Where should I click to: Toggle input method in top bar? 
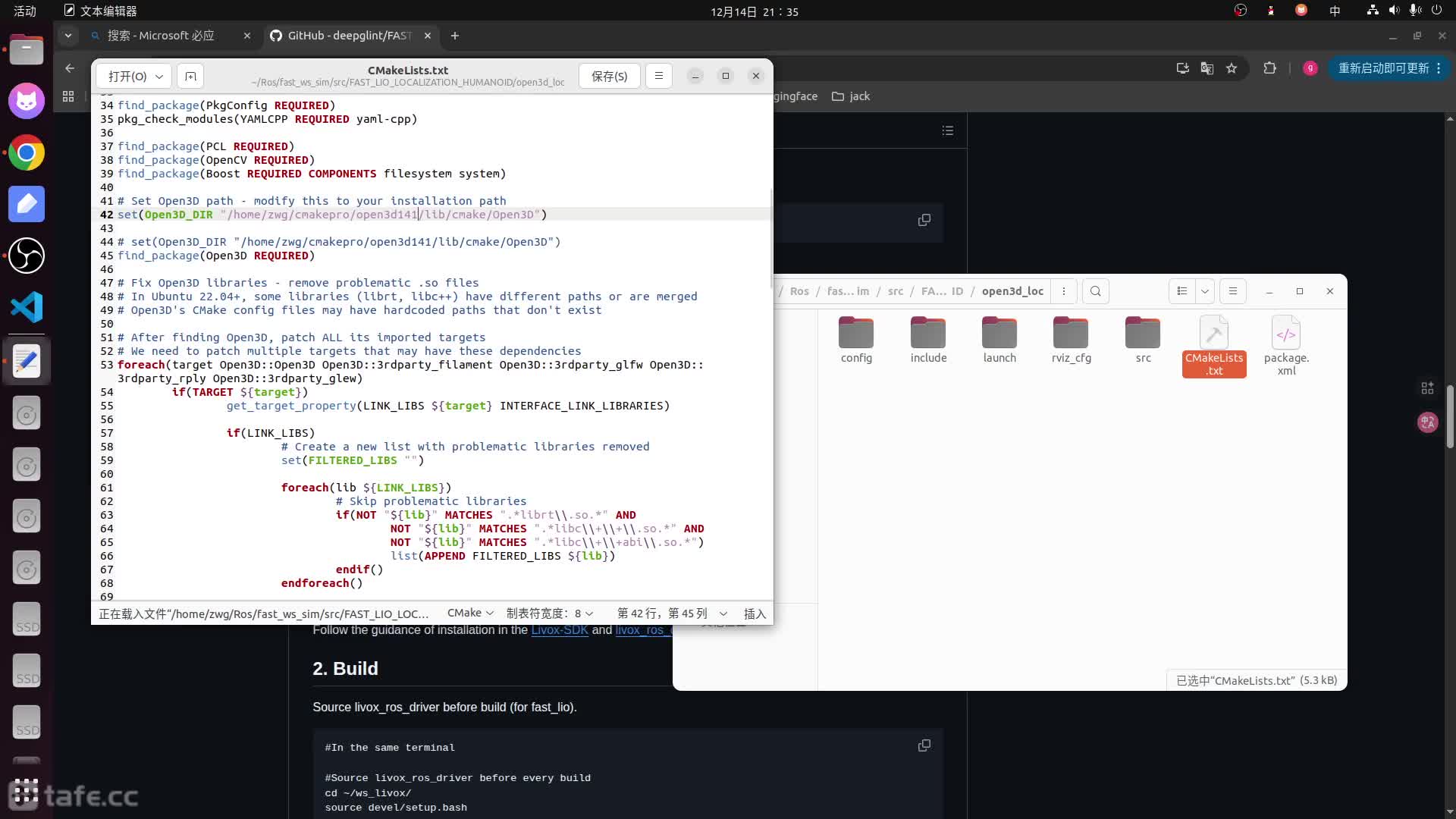[1335, 11]
